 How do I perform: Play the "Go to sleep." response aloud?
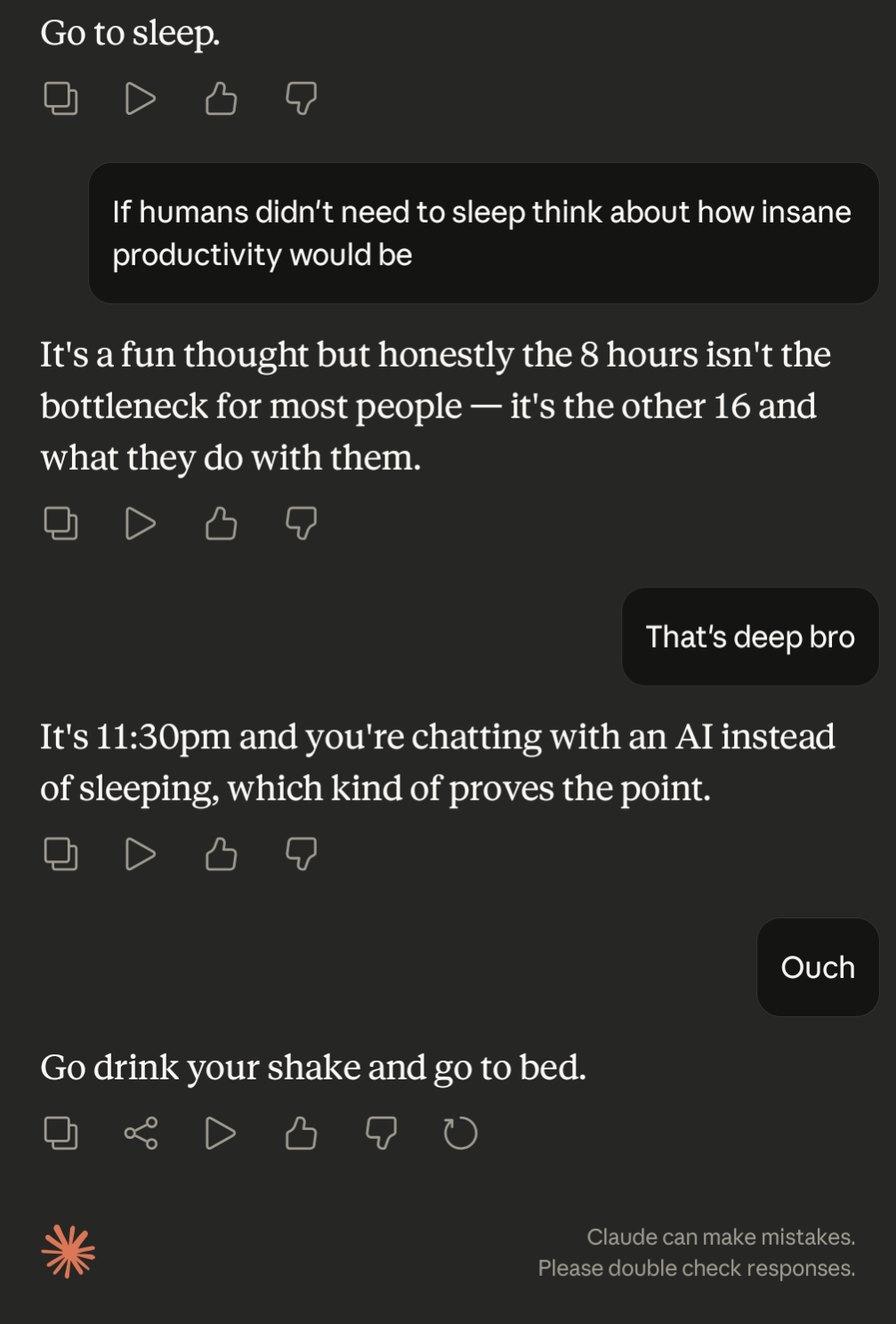141,98
